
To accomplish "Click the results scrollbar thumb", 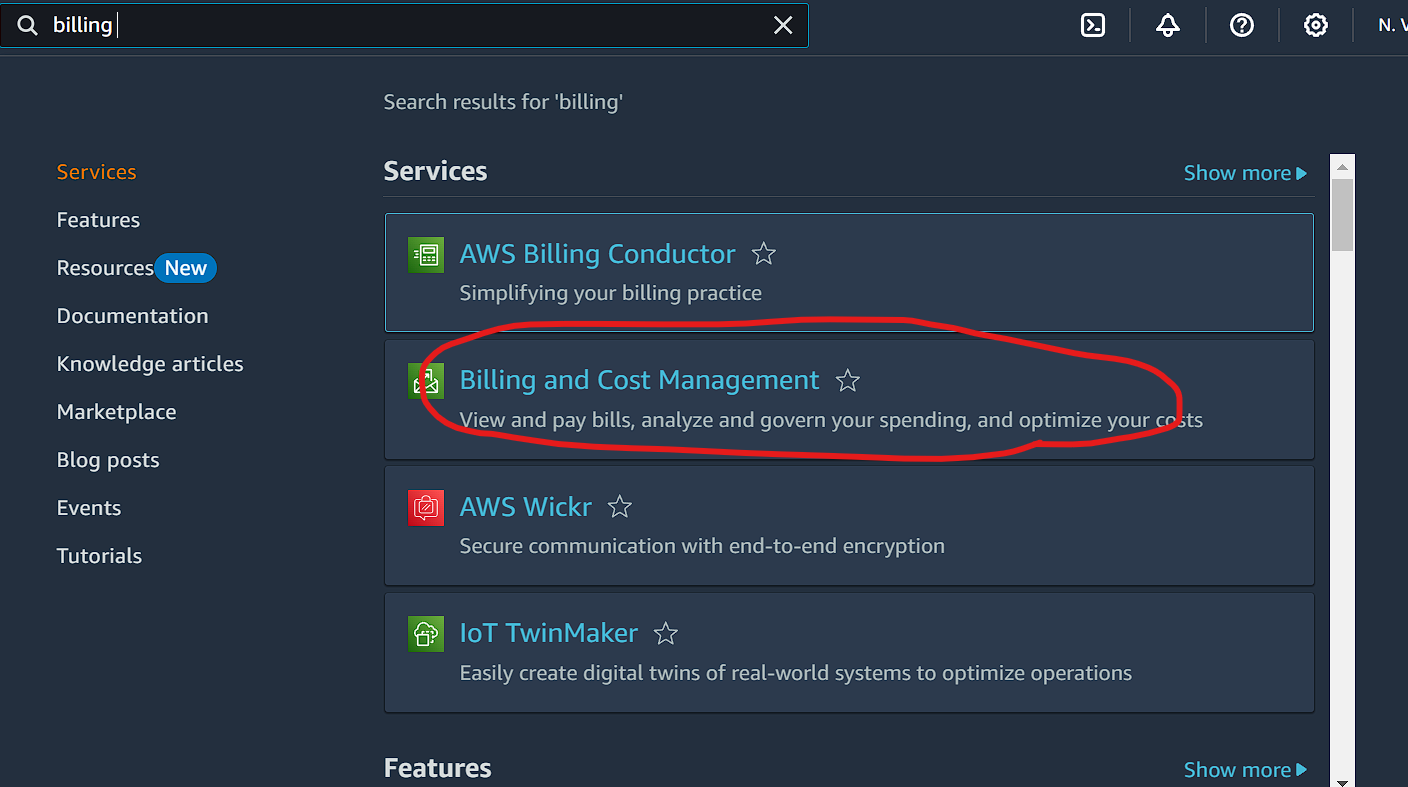I will point(1342,215).
